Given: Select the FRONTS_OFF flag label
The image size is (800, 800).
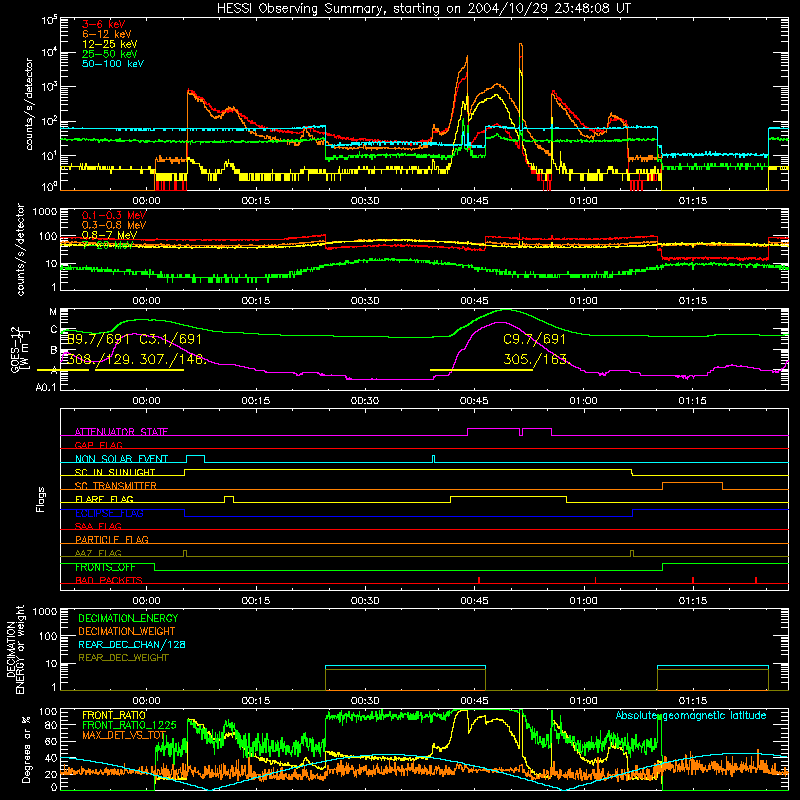Looking at the screenshot, I should pos(105,567).
